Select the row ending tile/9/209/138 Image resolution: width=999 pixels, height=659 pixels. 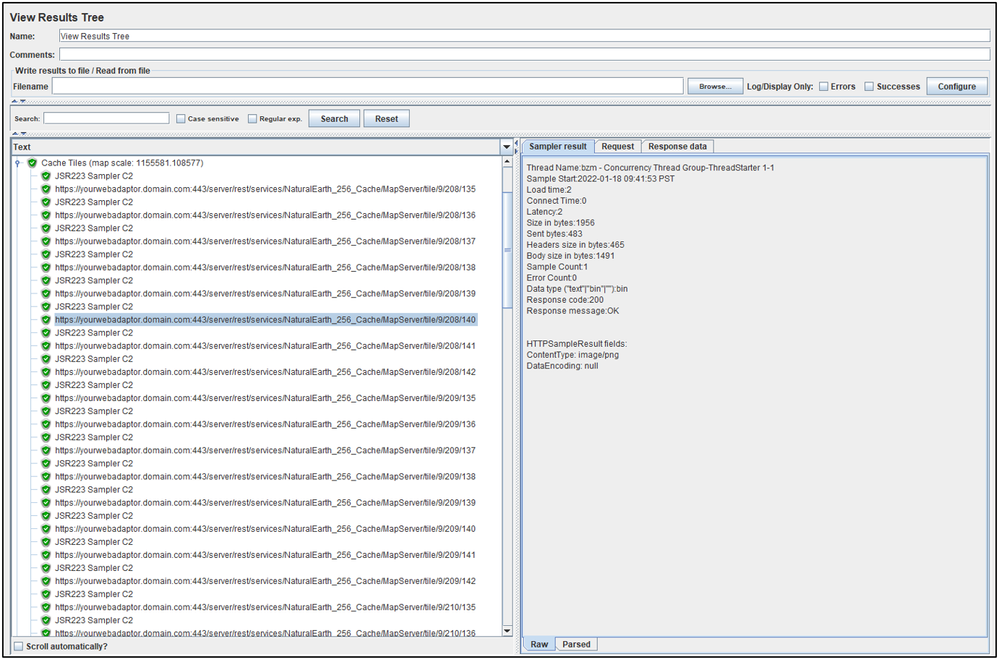265,477
